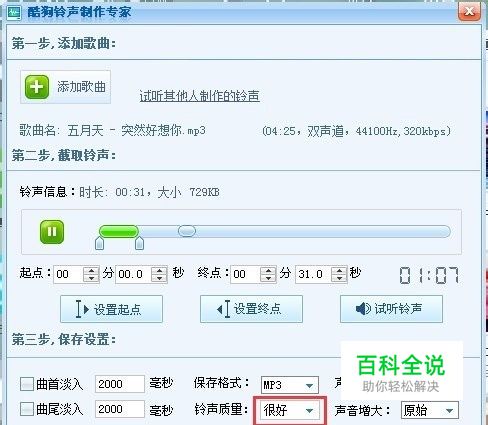Decrease 终点 minutes with the down arrow
The image size is (488, 425).
click(268, 278)
